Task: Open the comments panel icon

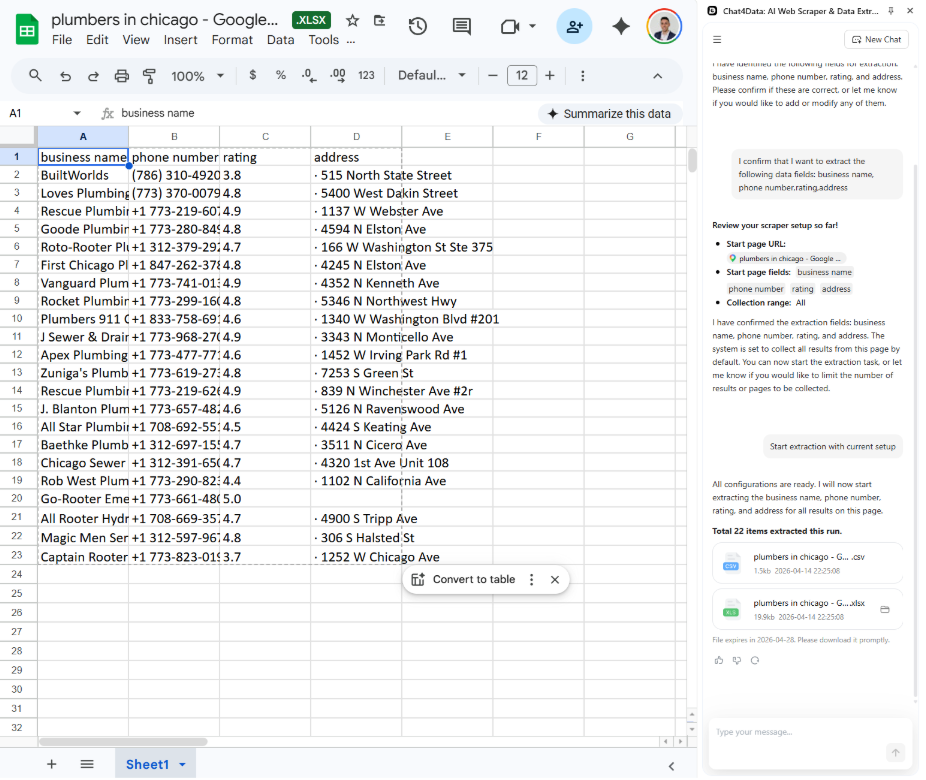Action: tap(461, 27)
